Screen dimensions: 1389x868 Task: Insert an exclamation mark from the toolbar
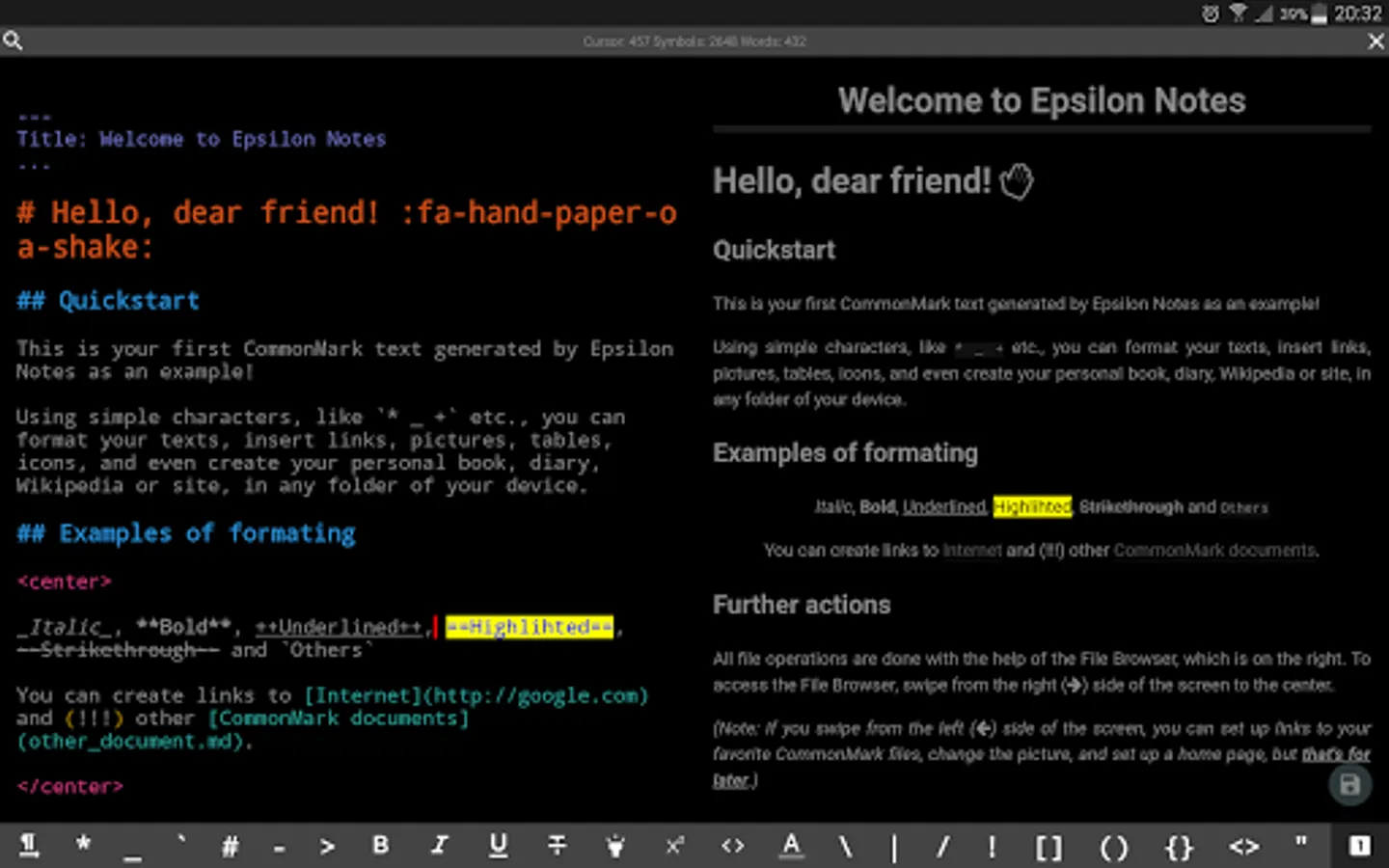(x=991, y=847)
